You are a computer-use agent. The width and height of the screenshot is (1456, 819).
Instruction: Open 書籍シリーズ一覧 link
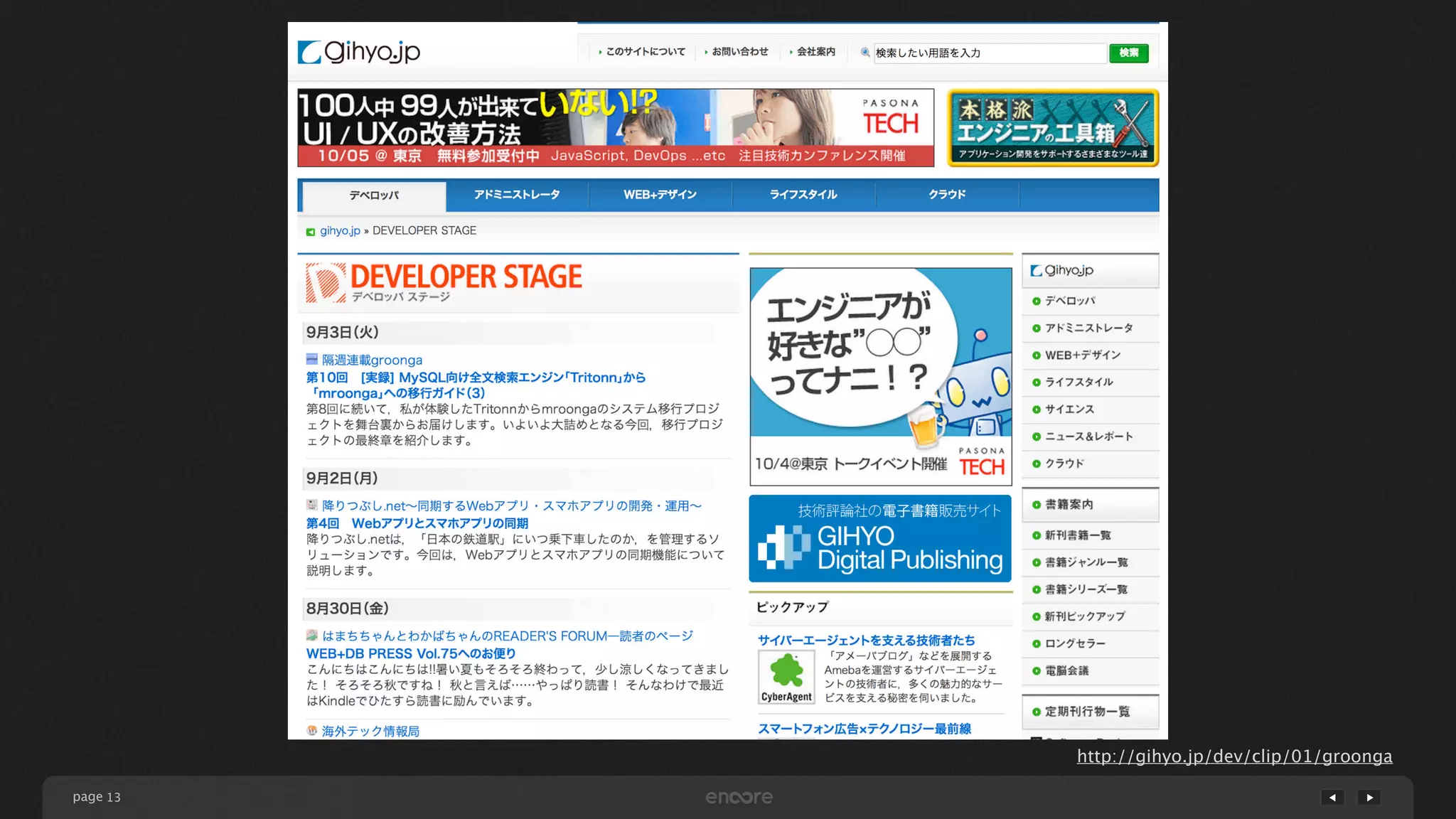click(1086, 589)
